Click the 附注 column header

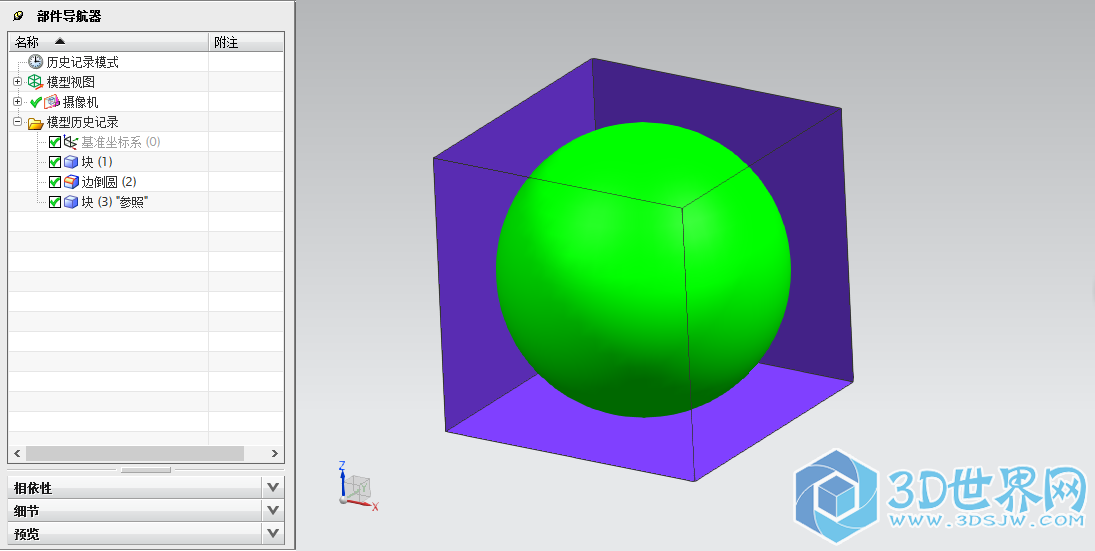pos(247,42)
